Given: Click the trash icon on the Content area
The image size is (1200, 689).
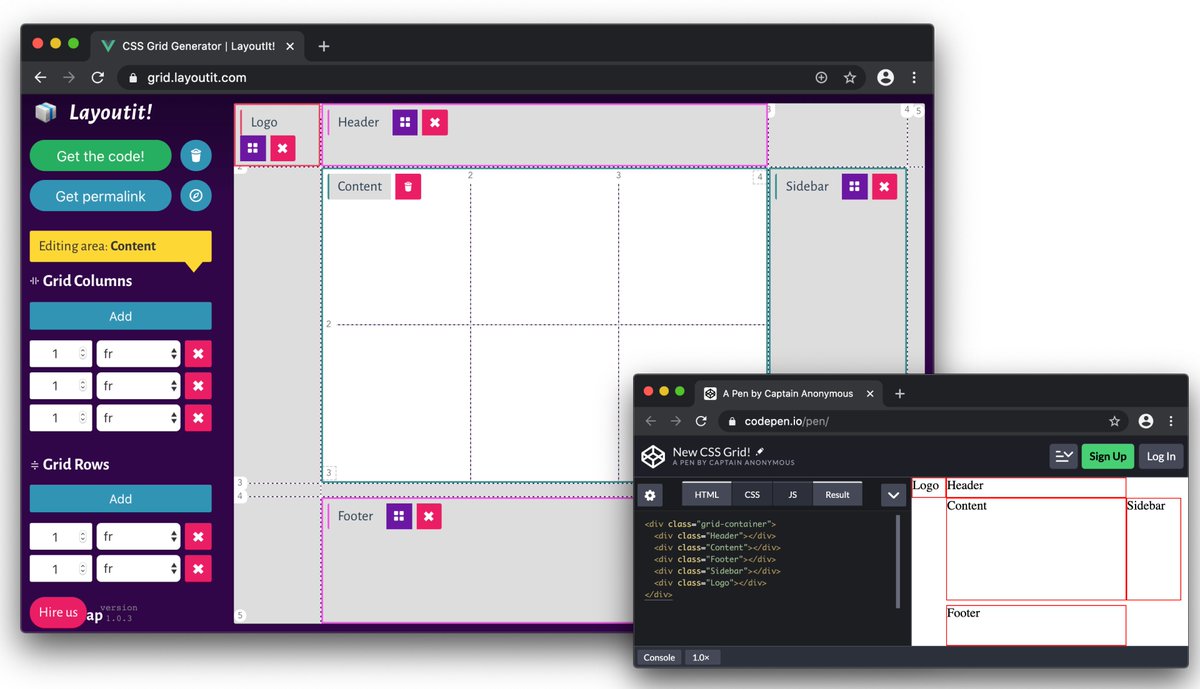Looking at the screenshot, I should tap(408, 186).
